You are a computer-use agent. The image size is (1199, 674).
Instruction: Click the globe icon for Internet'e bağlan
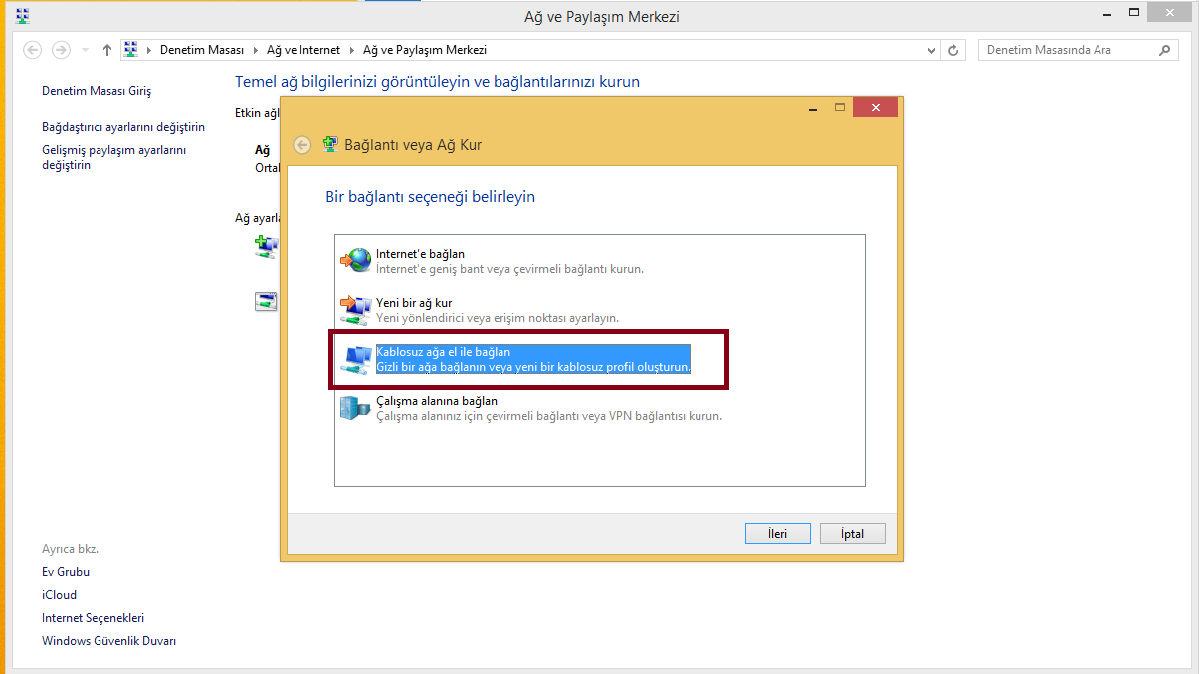coord(355,261)
